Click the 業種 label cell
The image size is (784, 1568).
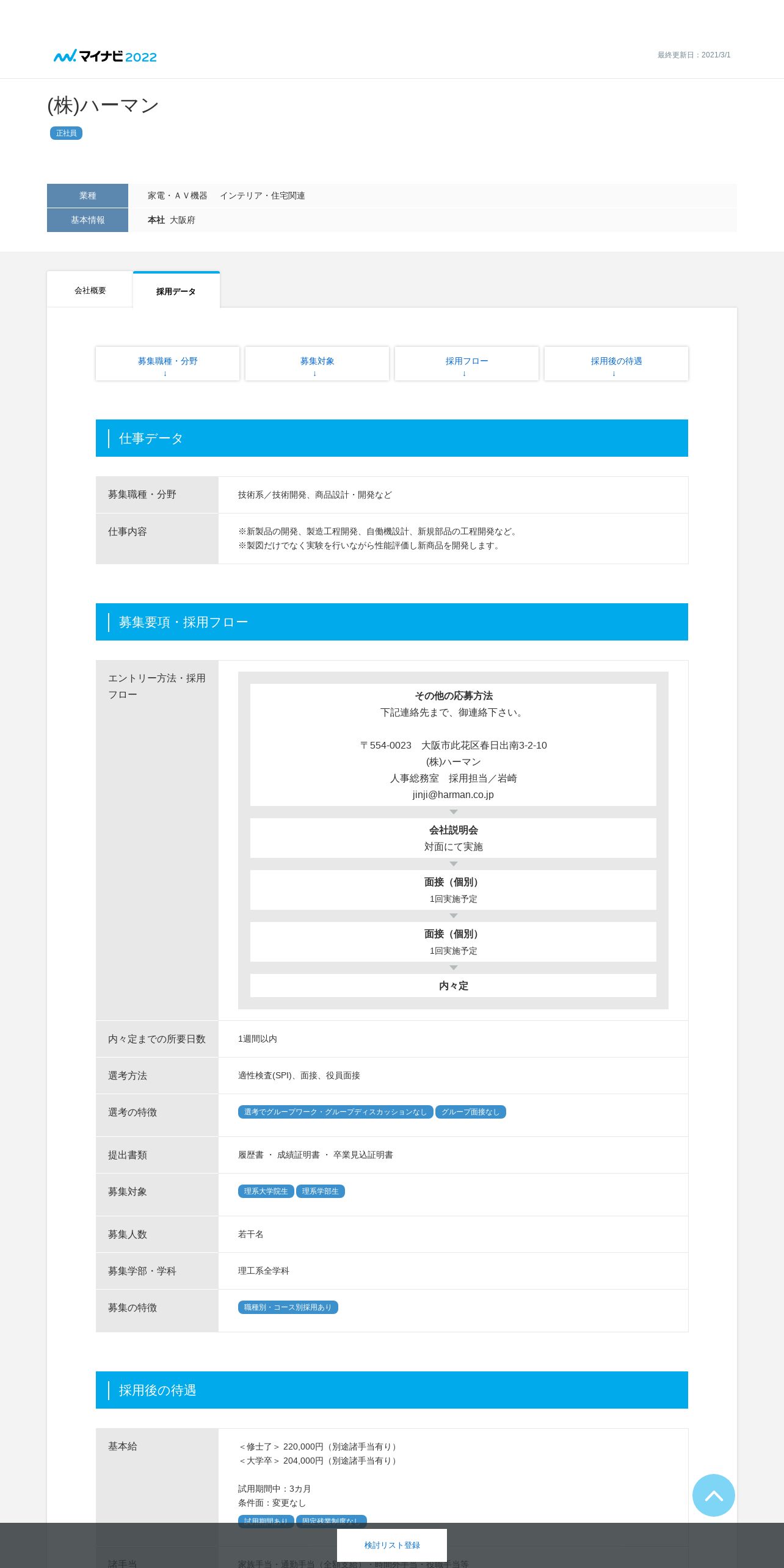(x=87, y=195)
